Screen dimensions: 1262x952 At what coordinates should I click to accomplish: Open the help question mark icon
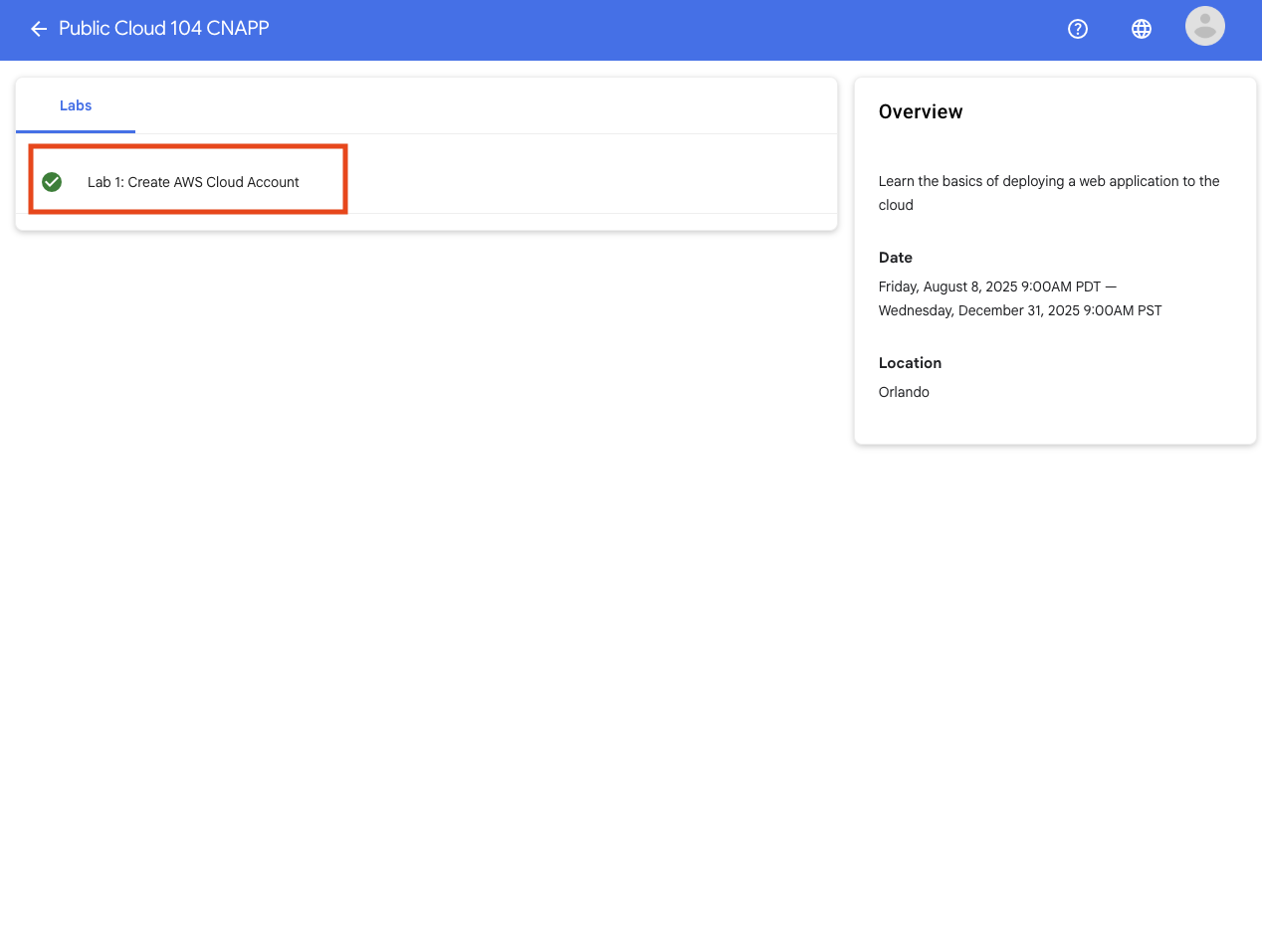tap(1078, 29)
